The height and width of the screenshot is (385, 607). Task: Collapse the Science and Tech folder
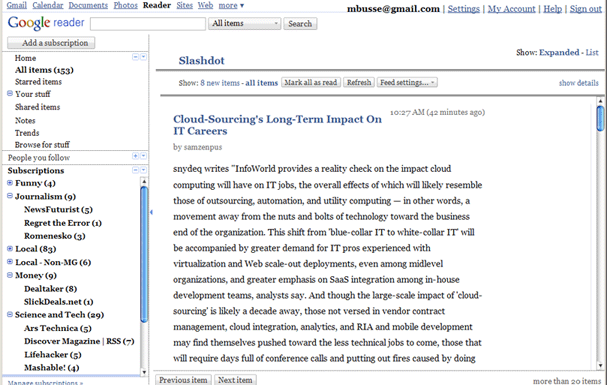click(x=10, y=314)
